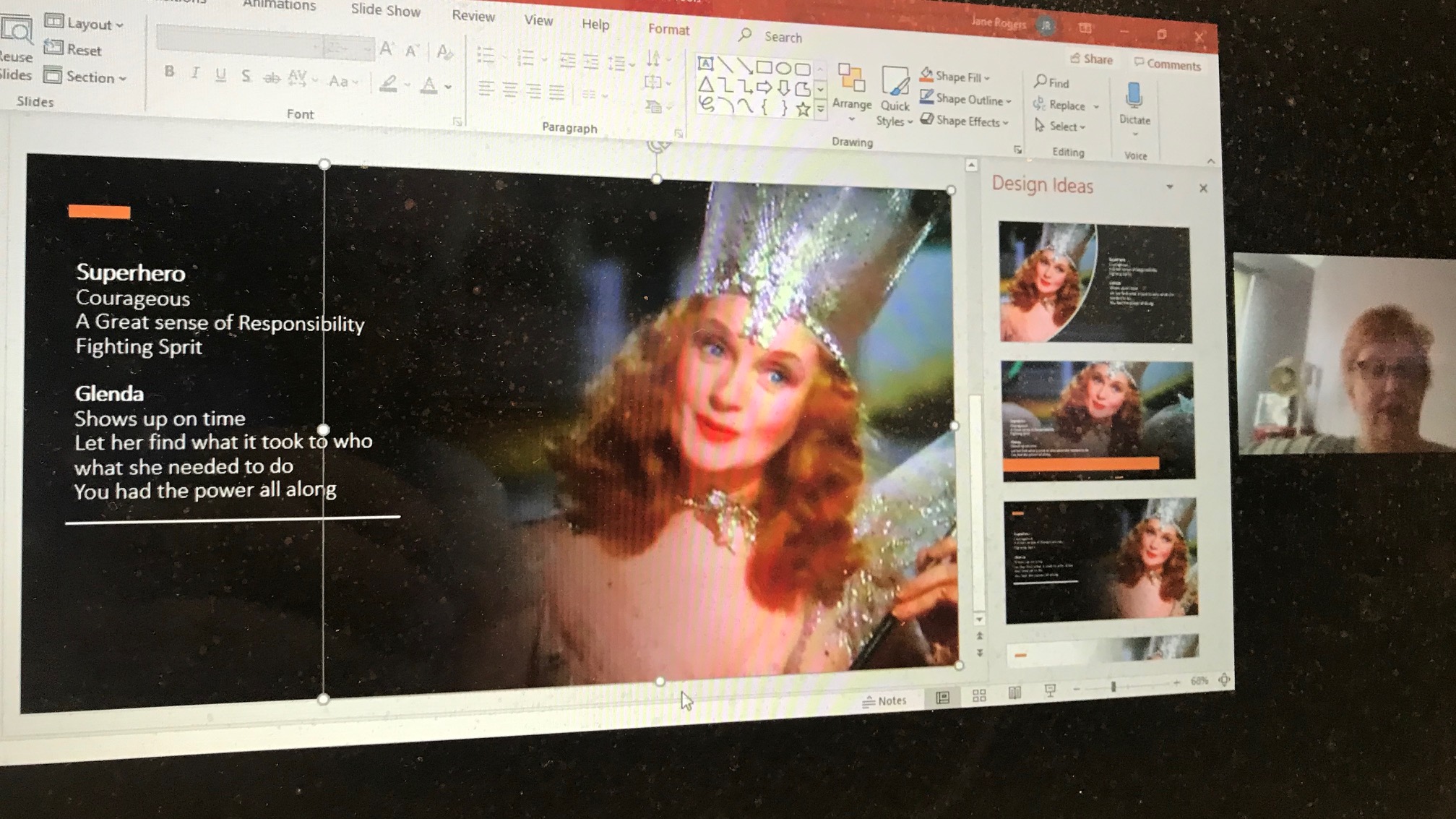Start Slide Show from status bar icon
Screen dimensions: 1456x819
pos(1050,691)
